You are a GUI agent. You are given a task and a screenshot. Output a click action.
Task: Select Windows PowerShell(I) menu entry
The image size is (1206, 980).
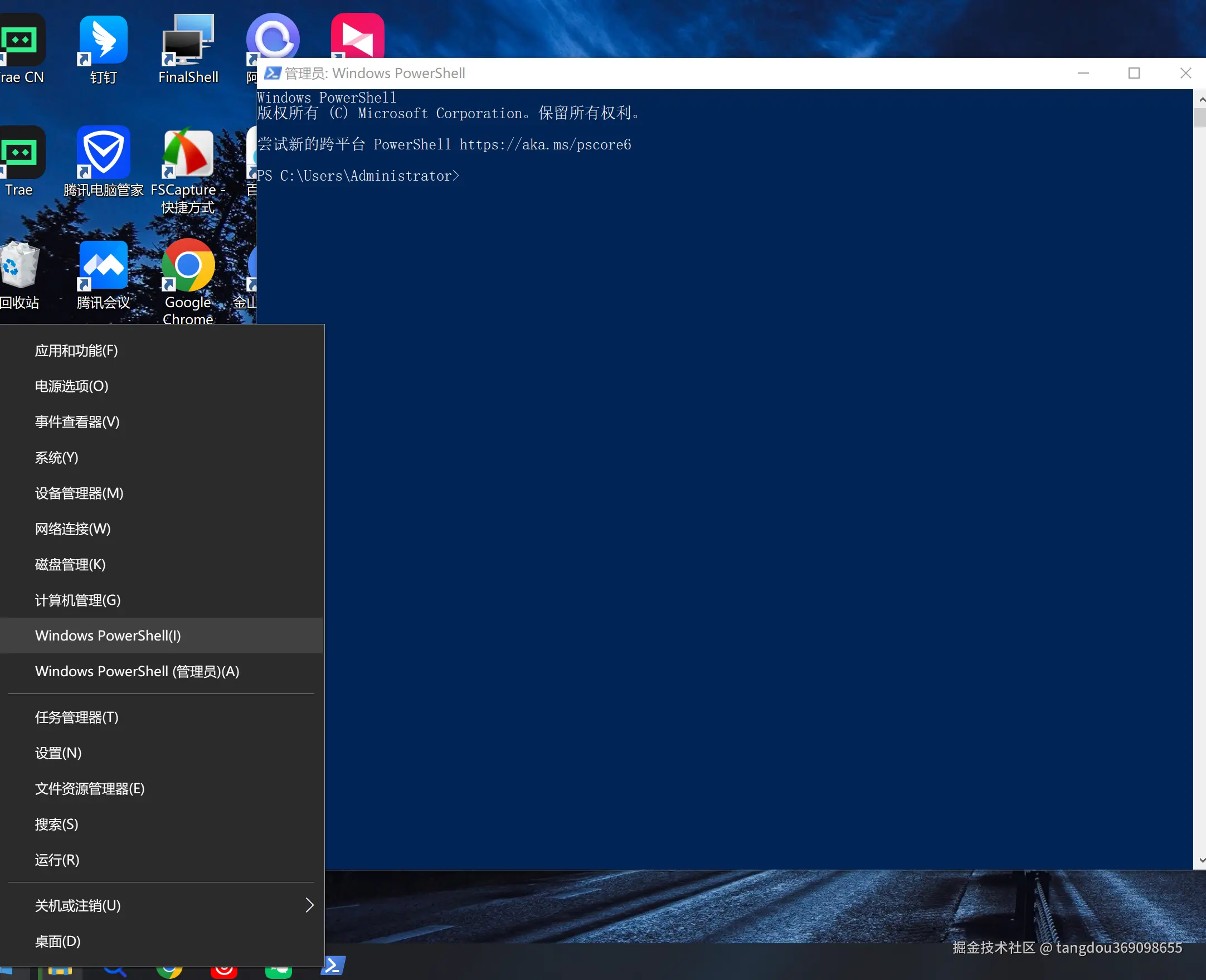click(x=108, y=635)
